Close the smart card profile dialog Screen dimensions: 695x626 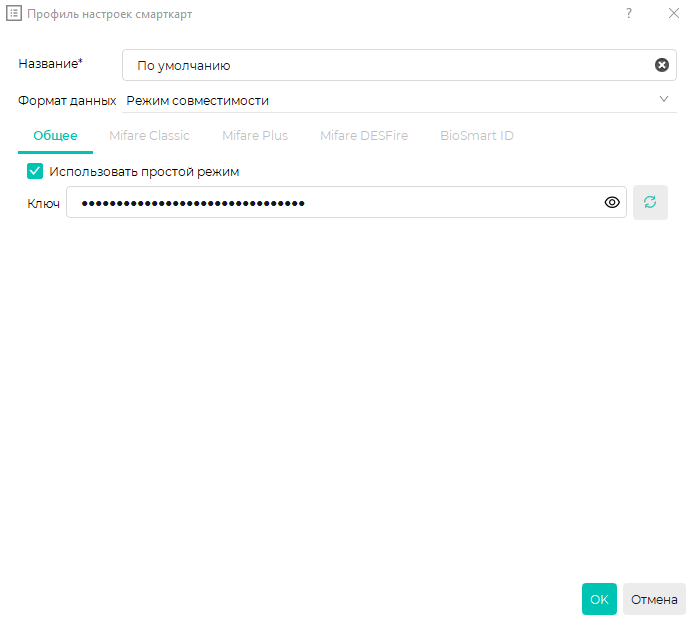coord(674,13)
